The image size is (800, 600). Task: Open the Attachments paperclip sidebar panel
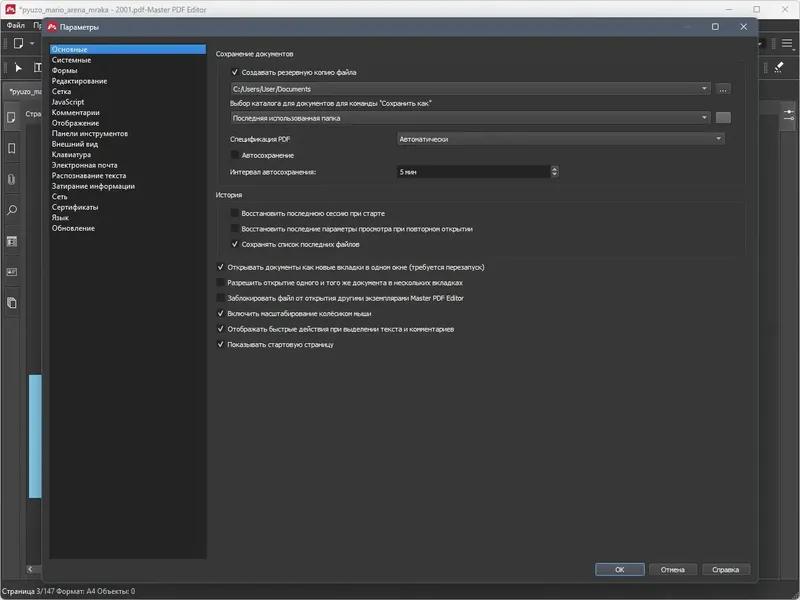pos(12,180)
